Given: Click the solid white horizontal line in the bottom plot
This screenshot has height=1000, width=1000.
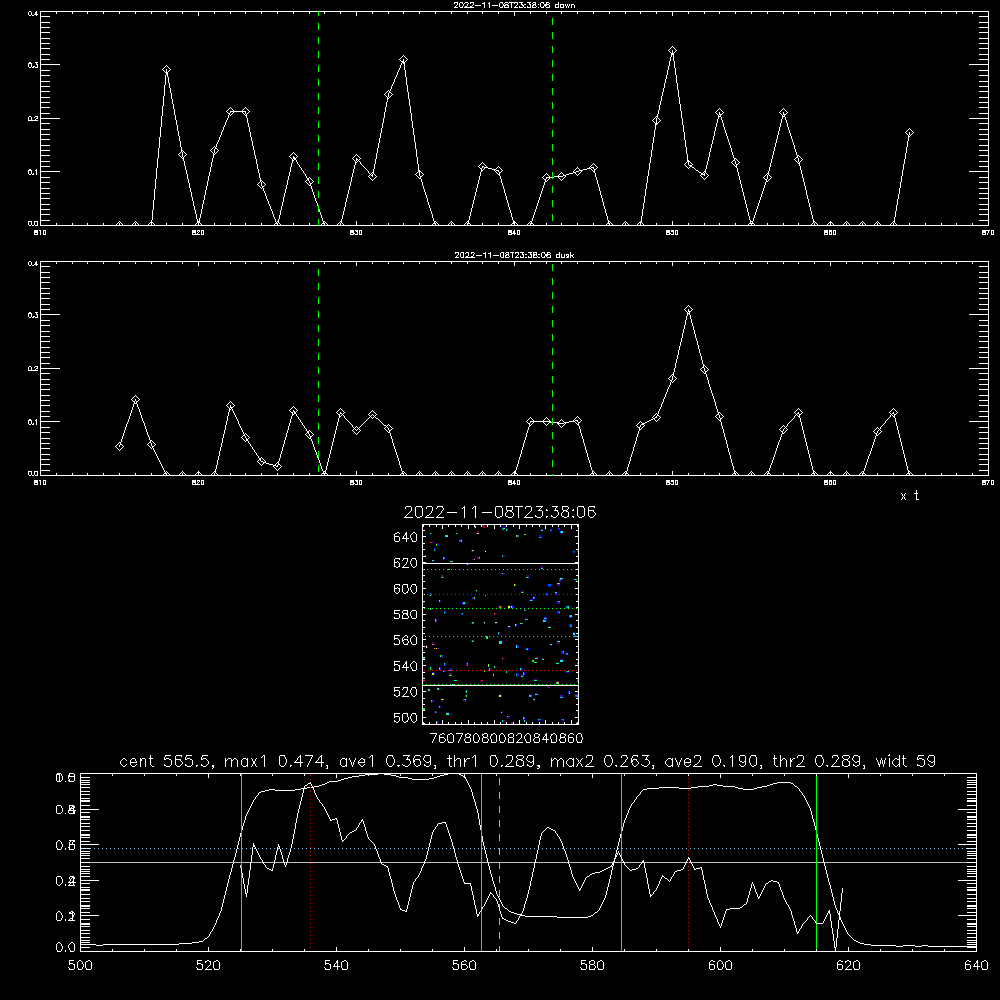Looking at the screenshot, I should coord(528,862).
